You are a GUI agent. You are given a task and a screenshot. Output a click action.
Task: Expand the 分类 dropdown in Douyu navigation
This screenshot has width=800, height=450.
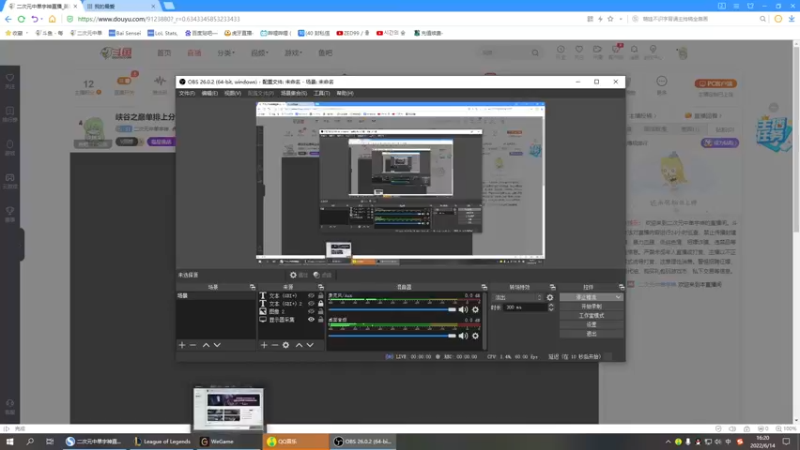coord(226,53)
